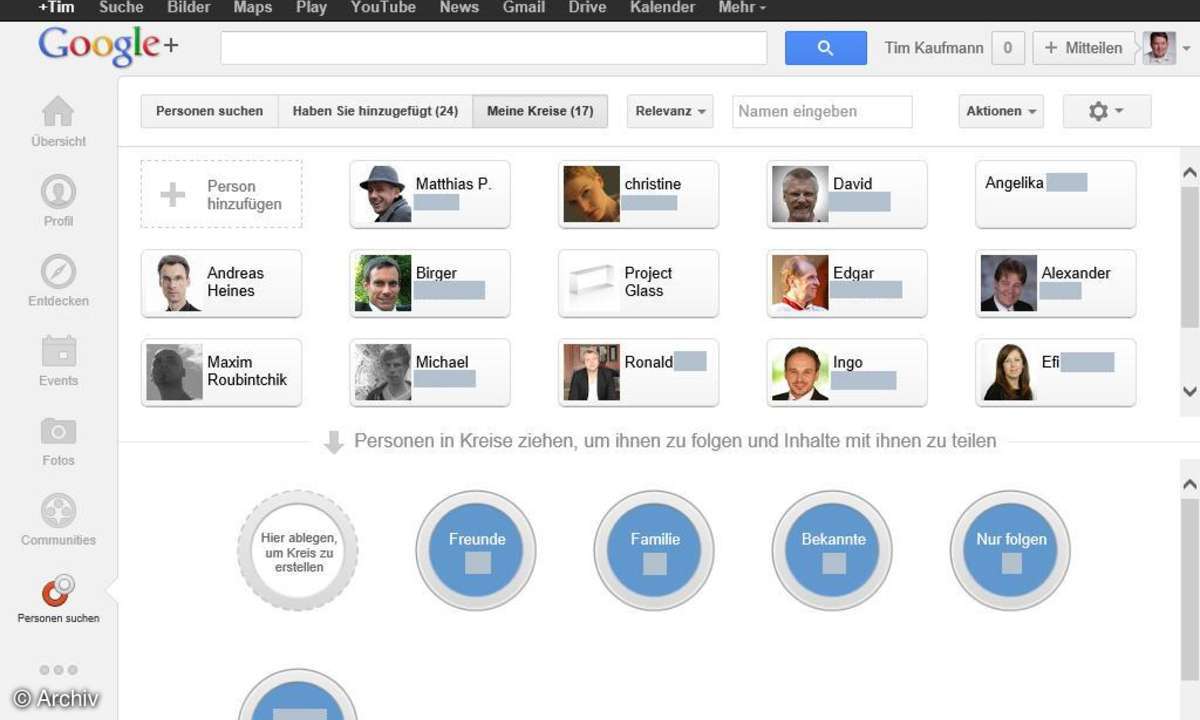Screen dimensions: 1200x720
Task: Select the Efi contact card
Action: click(x=1056, y=372)
